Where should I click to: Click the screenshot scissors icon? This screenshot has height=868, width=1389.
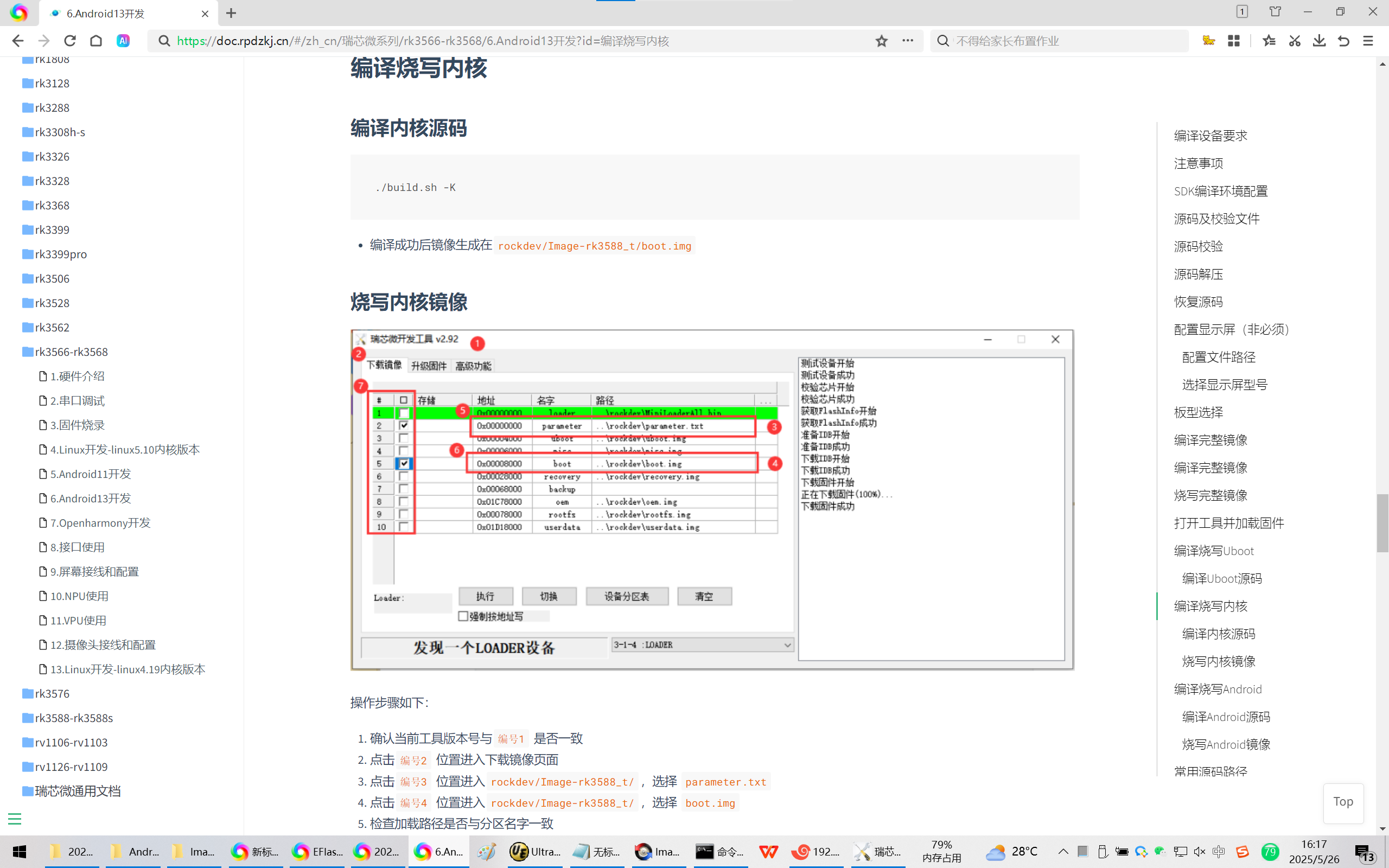point(1294,41)
